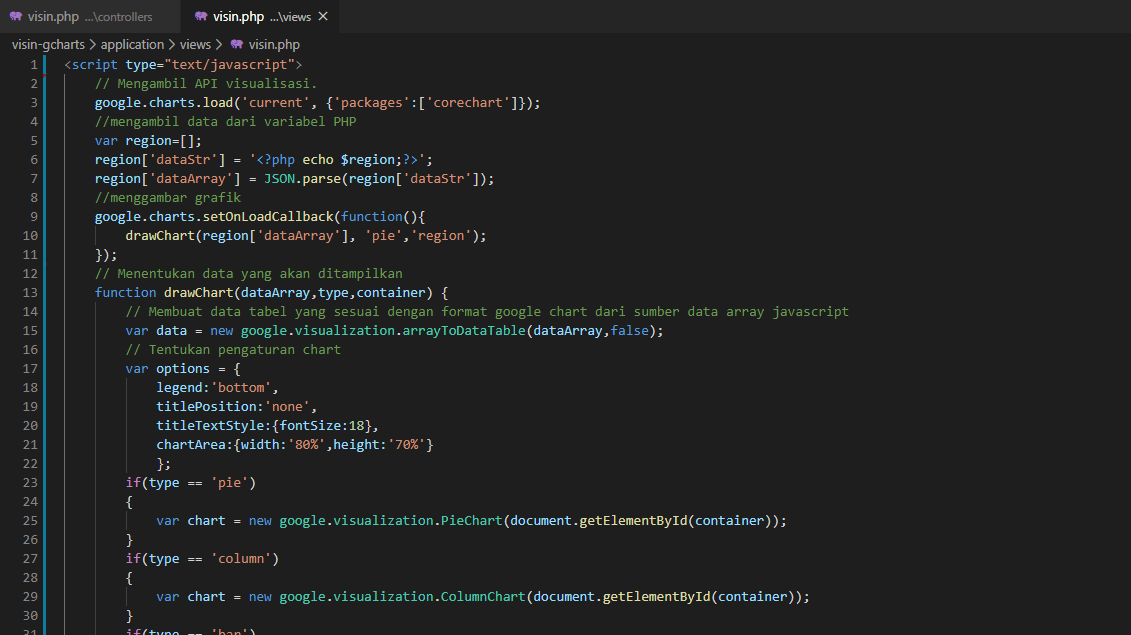This screenshot has height=635, width=1131.
Task: Click '$region' PHP variable on line 6
Action: pyautogui.click(x=368, y=159)
